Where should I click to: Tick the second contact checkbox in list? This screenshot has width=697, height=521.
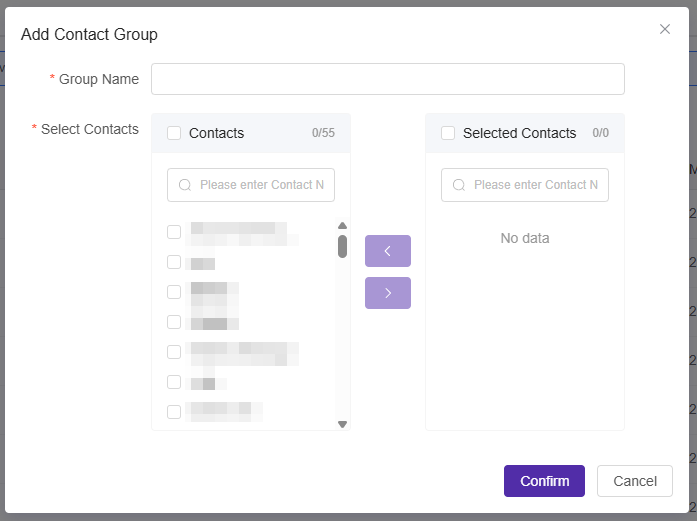174,262
